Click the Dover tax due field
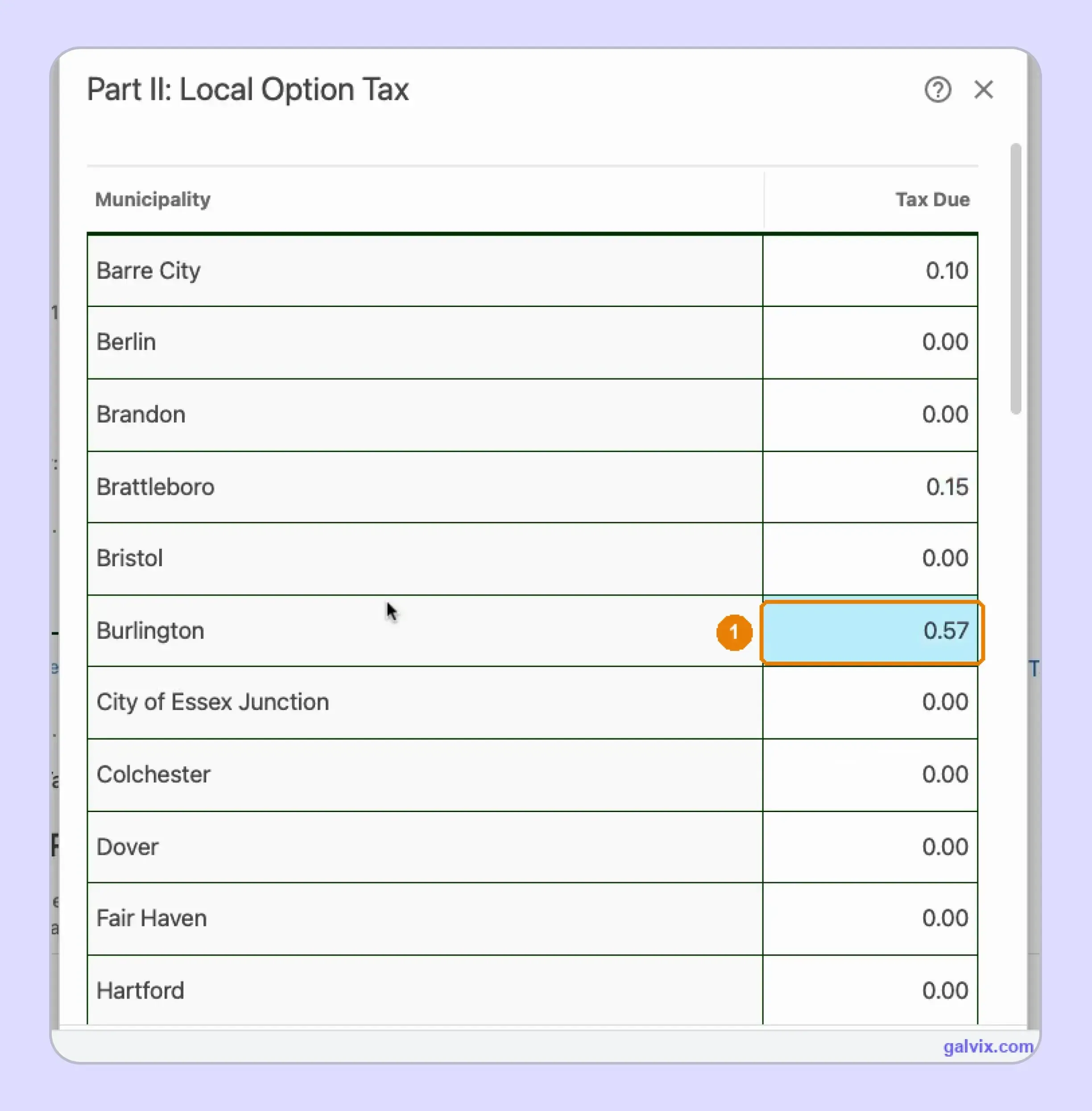Image resolution: width=1092 pixels, height=1111 pixels. pos(870,847)
